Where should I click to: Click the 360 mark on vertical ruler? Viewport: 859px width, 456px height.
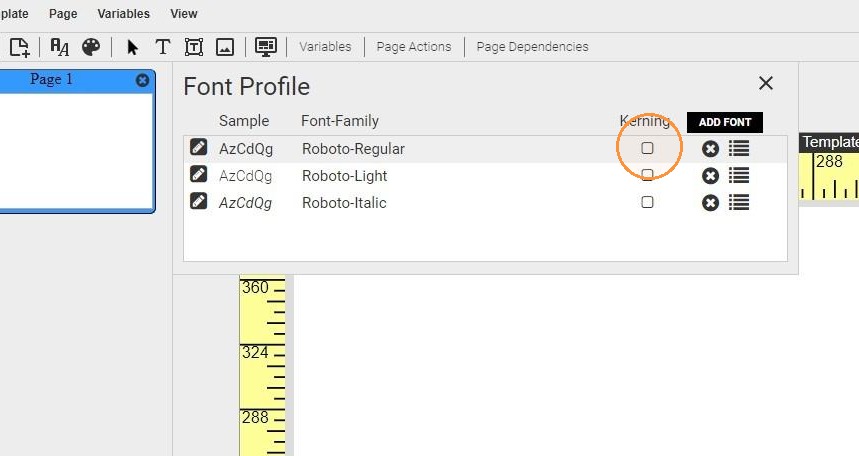click(x=255, y=287)
